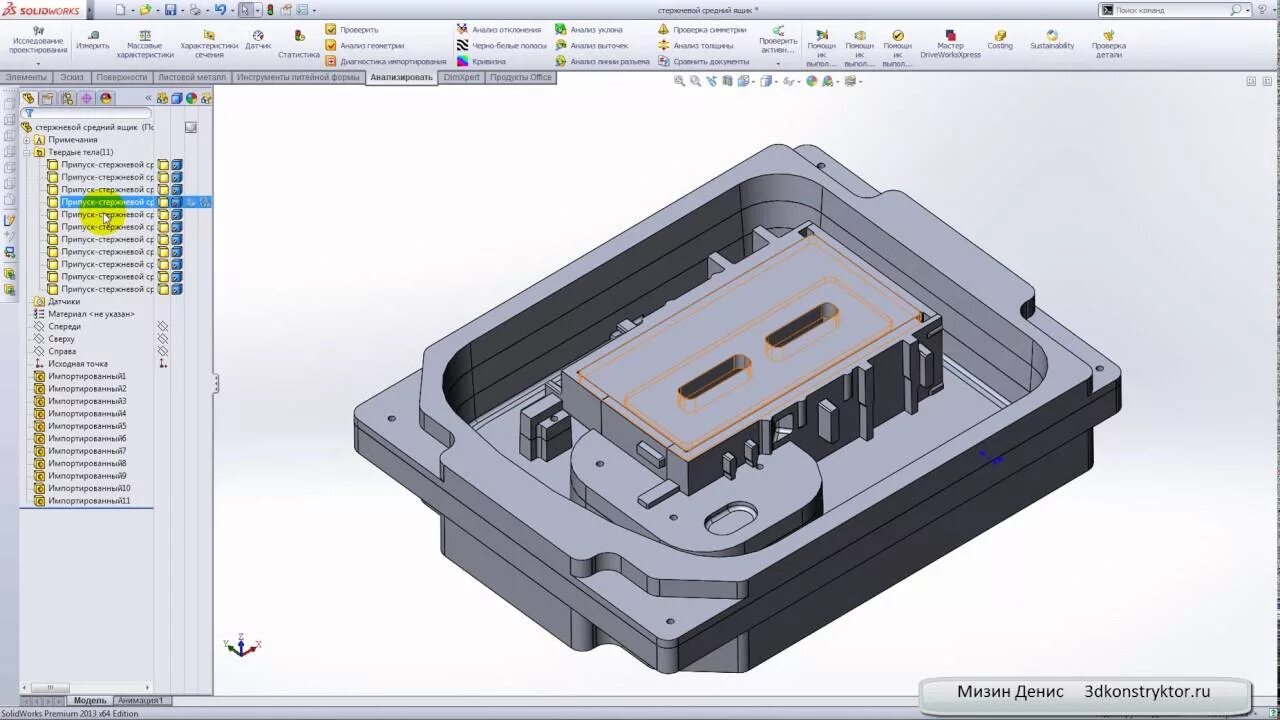Toggle visibility icon of first Припуск body
The image size is (1280, 720).
[x=163, y=165]
